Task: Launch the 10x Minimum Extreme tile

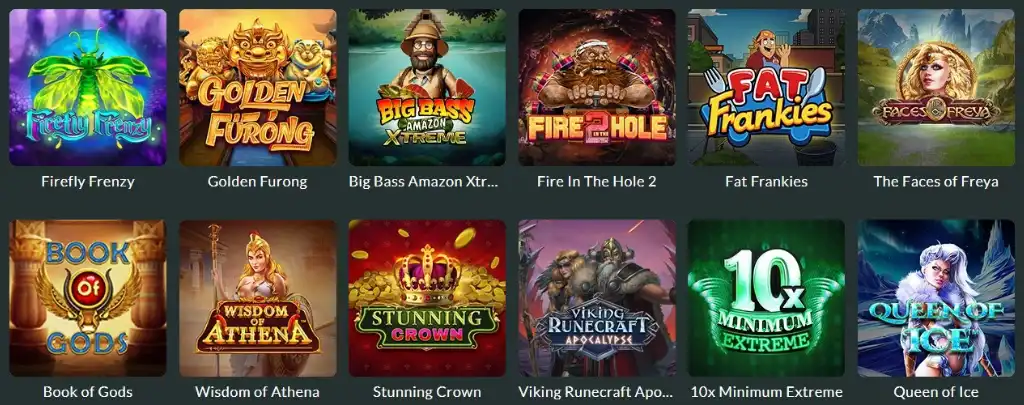Action: point(767,298)
